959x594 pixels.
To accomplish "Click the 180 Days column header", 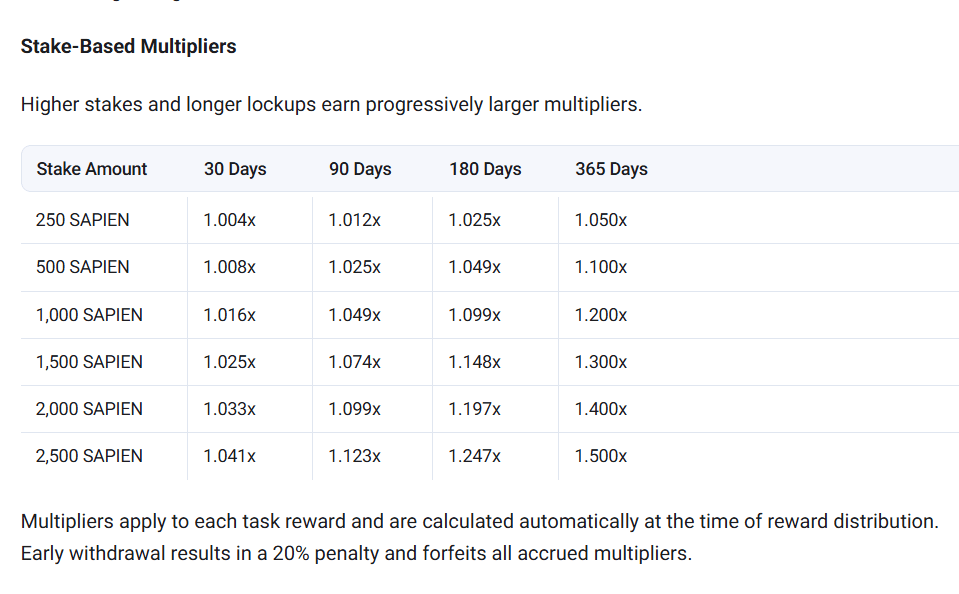I will point(485,169).
